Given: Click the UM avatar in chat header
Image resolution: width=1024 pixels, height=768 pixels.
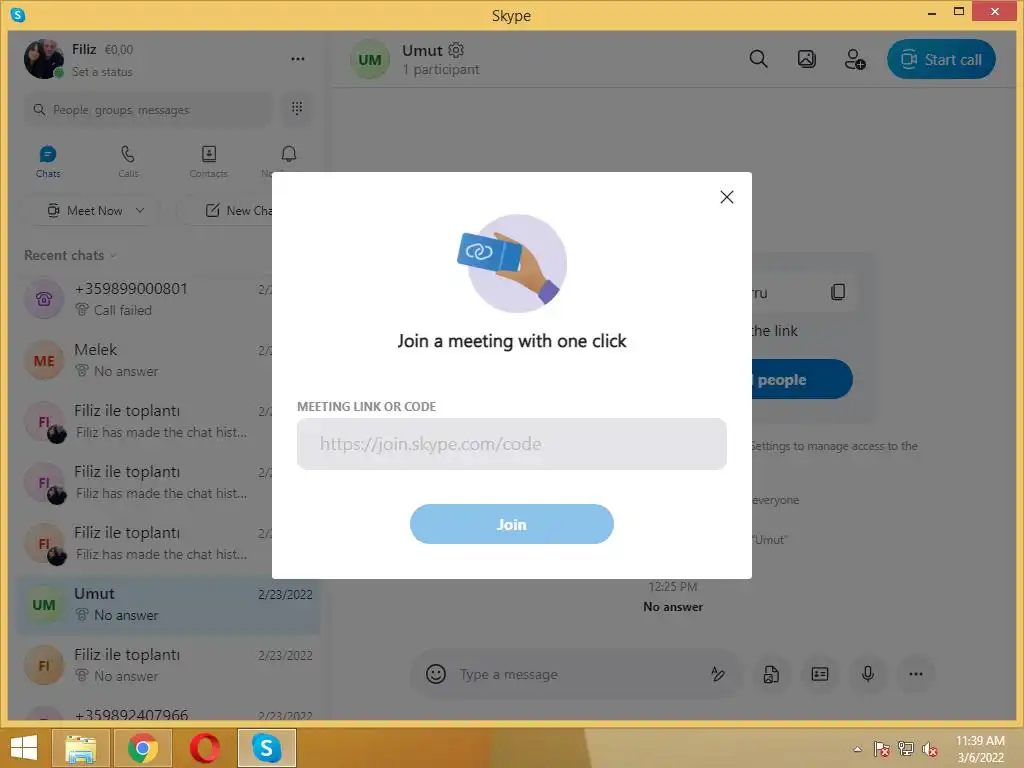Looking at the screenshot, I should point(370,59).
